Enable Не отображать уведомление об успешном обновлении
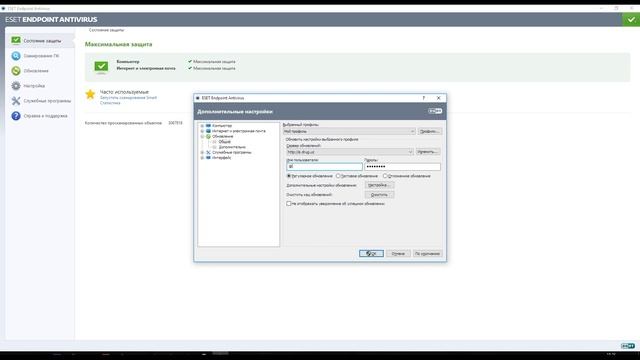Viewport: 640px width, 360px height. point(289,203)
